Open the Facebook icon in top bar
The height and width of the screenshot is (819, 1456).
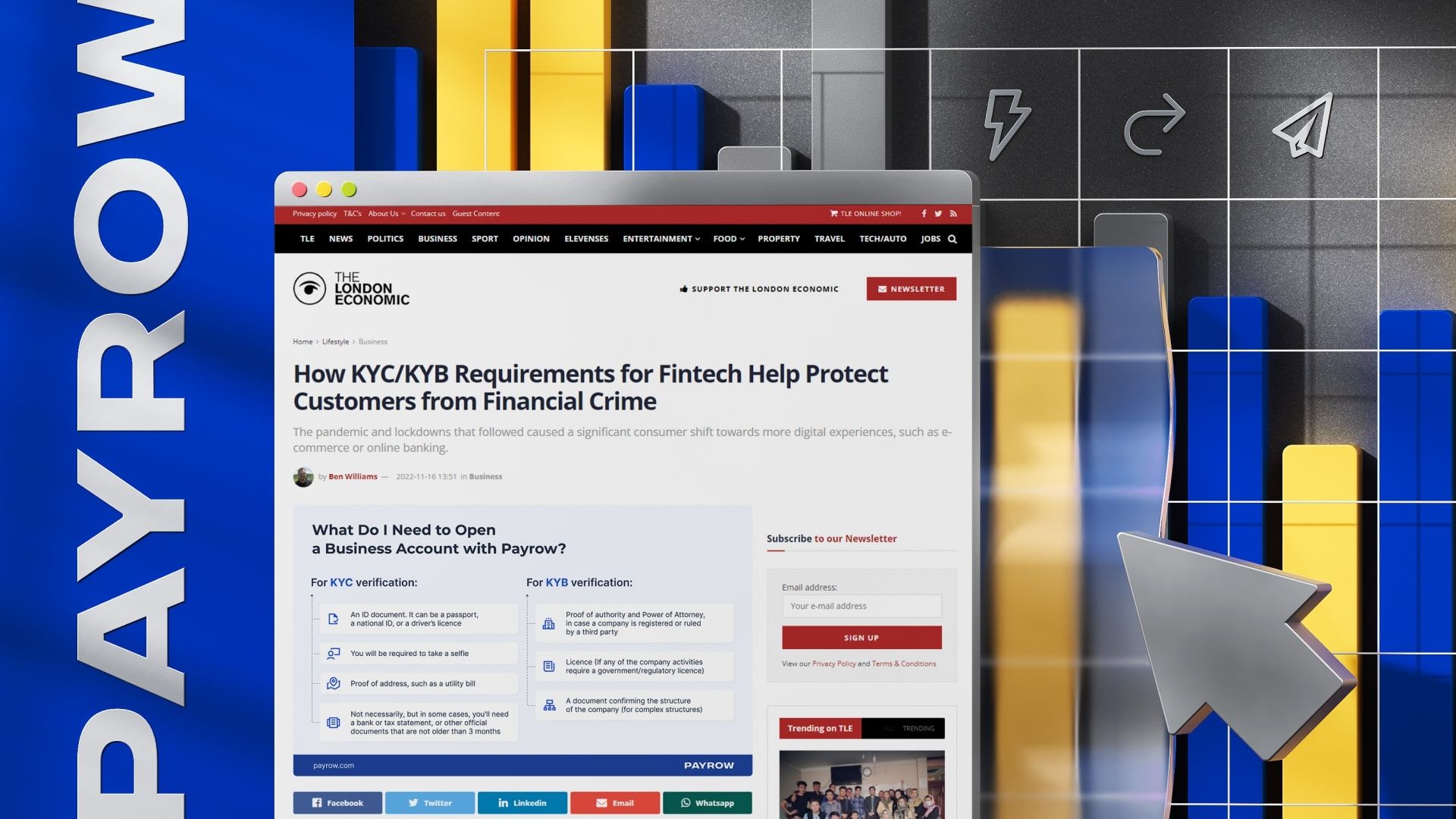(x=924, y=214)
